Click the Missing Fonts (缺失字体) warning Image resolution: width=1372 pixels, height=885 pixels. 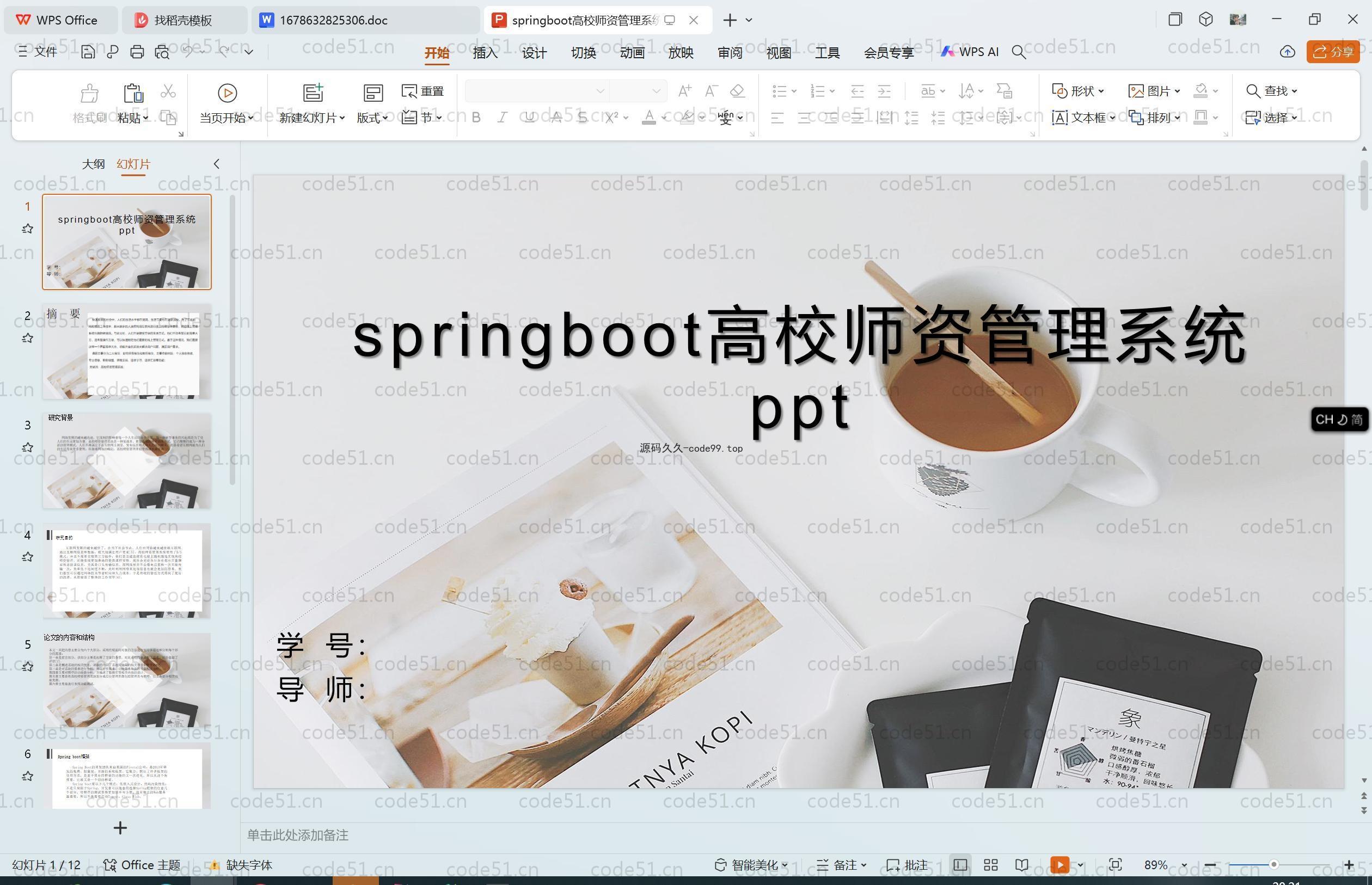pyautogui.click(x=241, y=865)
